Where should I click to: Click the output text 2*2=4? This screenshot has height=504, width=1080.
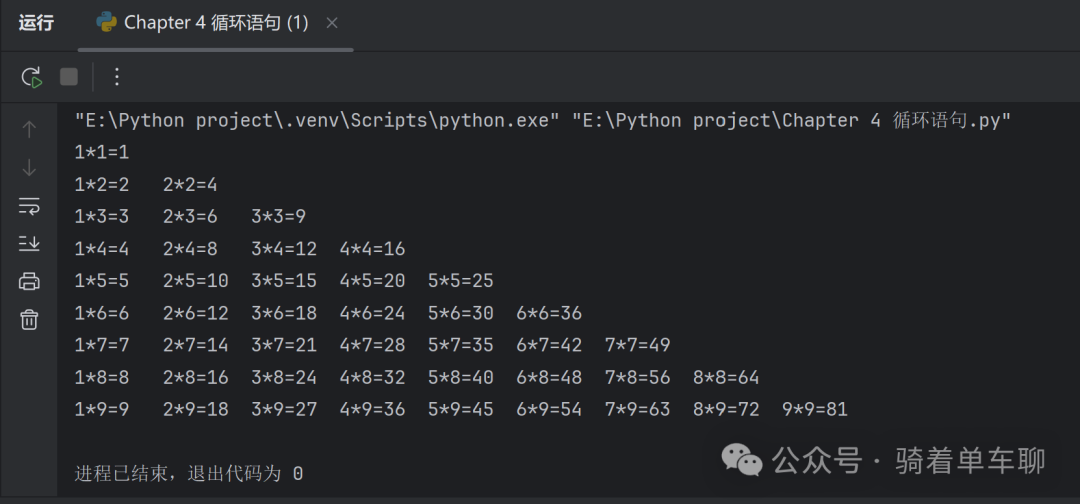coord(190,185)
